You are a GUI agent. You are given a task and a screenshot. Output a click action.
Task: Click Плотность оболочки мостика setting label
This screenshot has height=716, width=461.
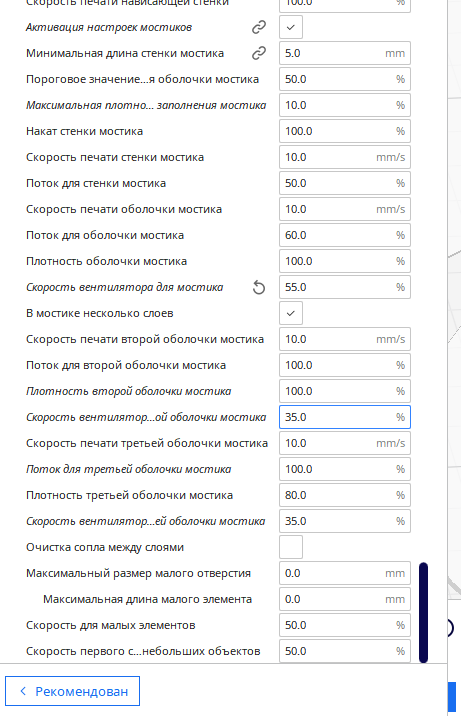click(106, 262)
